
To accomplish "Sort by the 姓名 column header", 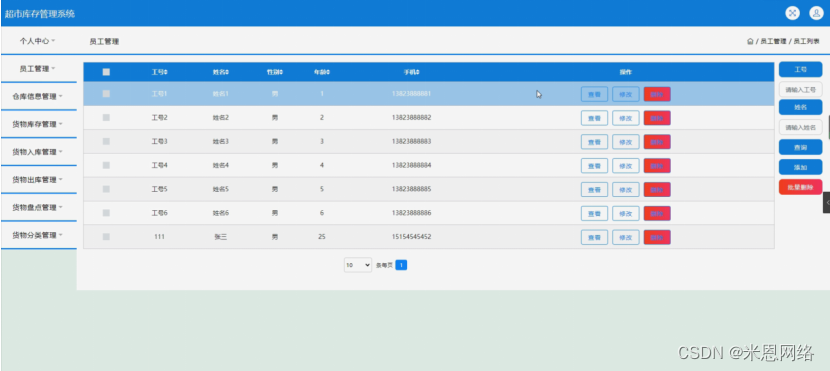I will (221, 72).
